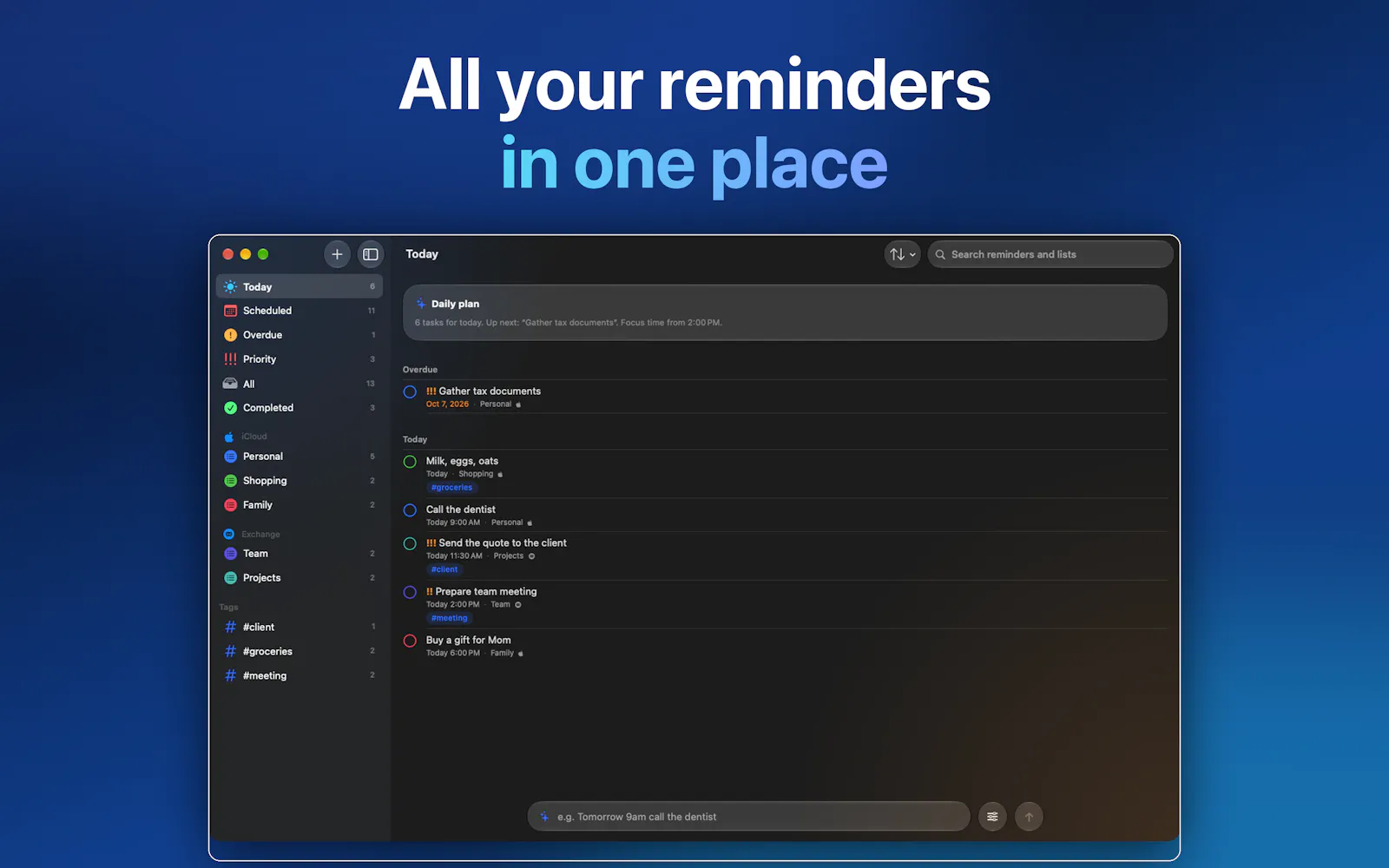Screen dimensions: 1389x868
Task: Click the Call the dentist title
Action: point(461,510)
